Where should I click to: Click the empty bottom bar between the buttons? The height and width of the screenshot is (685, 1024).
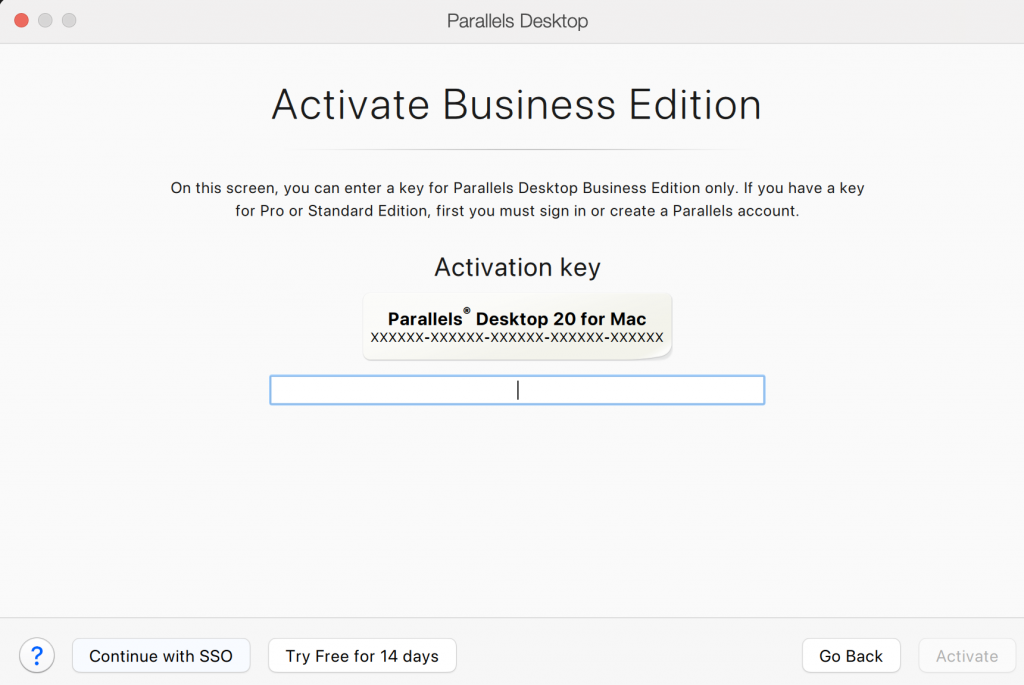click(x=628, y=656)
